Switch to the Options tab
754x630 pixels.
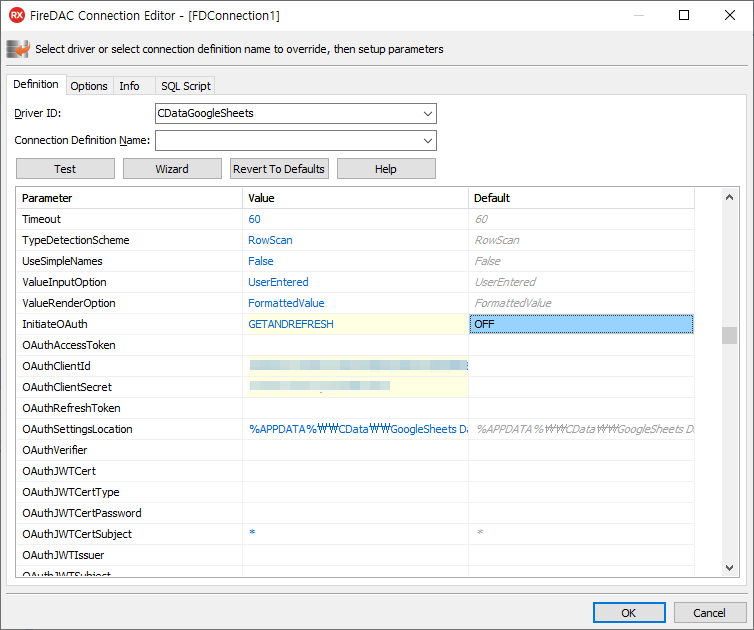click(89, 86)
